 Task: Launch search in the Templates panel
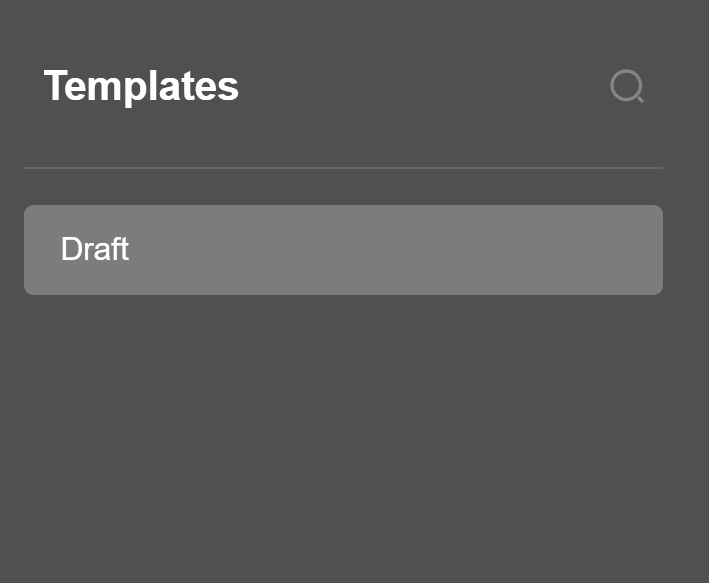tap(627, 87)
